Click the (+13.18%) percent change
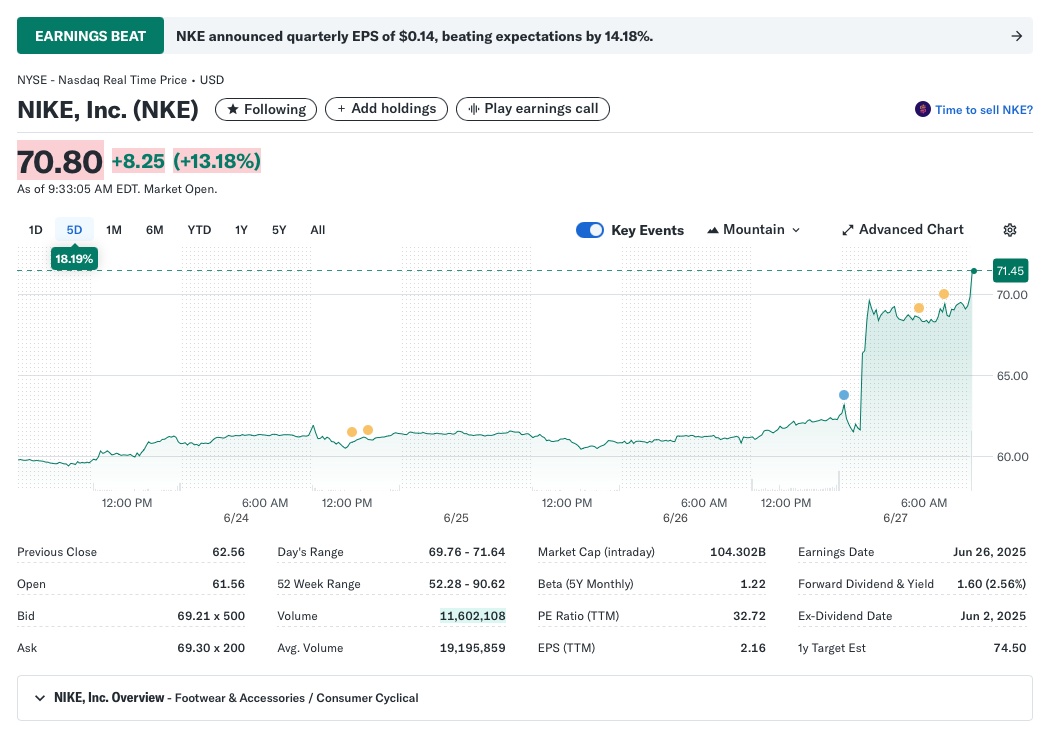This screenshot has width=1053, height=732. tap(216, 161)
